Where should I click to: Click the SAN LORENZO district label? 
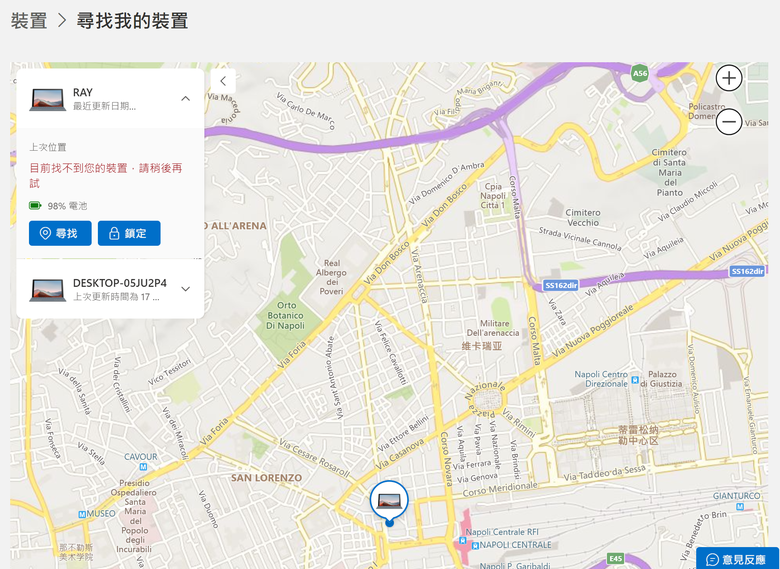pos(267,478)
